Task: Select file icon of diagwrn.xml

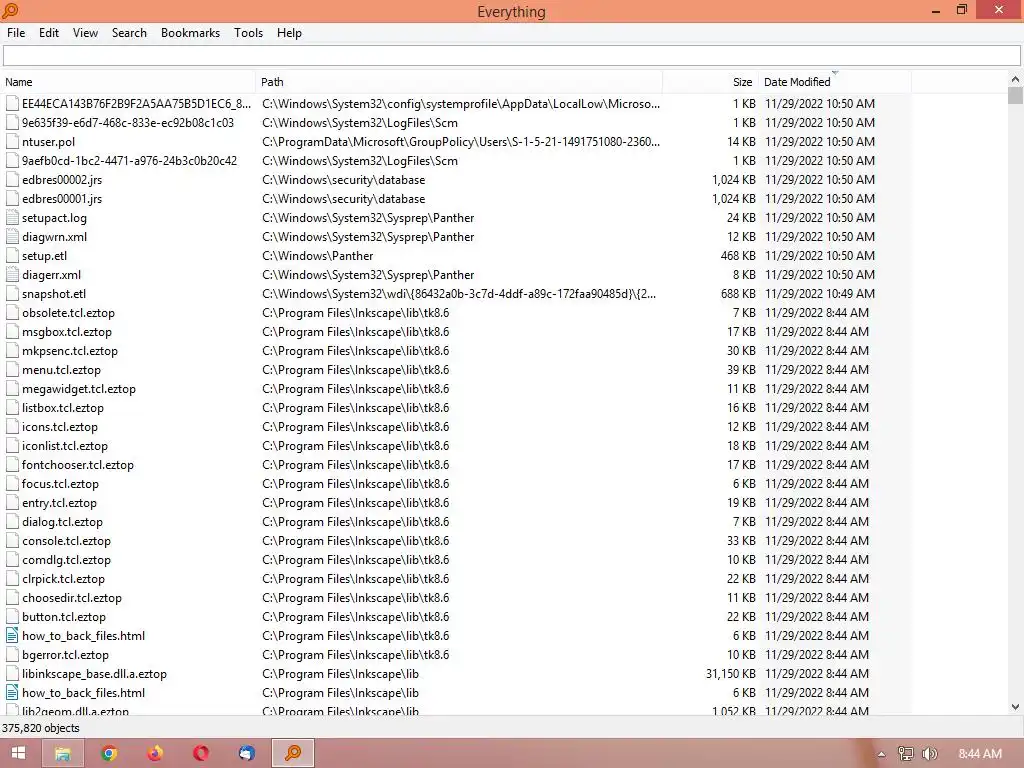Action: pyautogui.click(x=12, y=236)
